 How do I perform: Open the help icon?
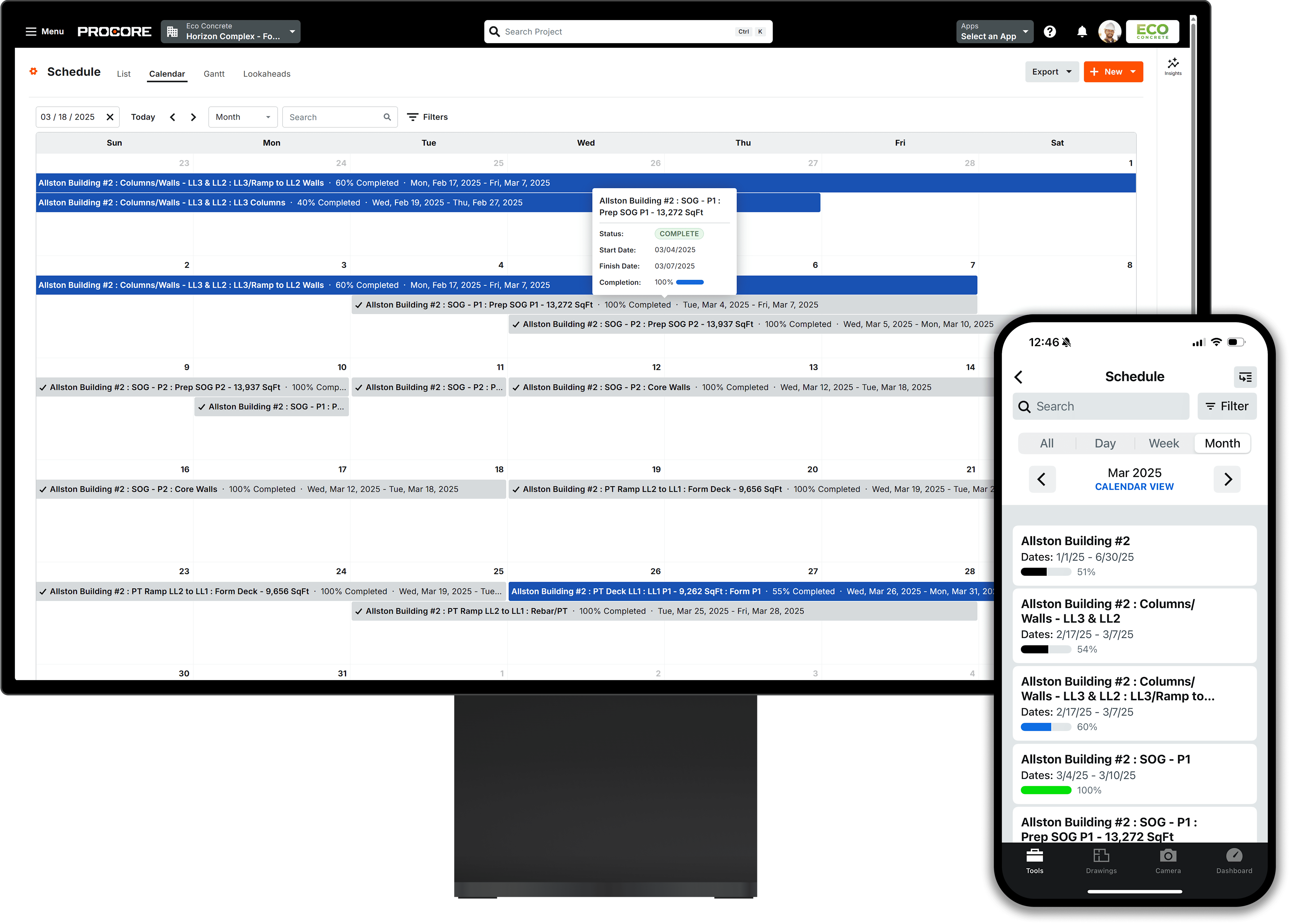(1049, 31)
